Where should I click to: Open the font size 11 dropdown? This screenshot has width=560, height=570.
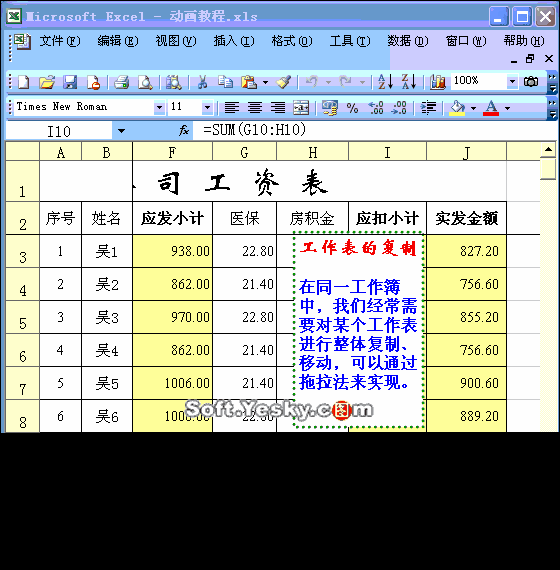[x=207, y=108]
